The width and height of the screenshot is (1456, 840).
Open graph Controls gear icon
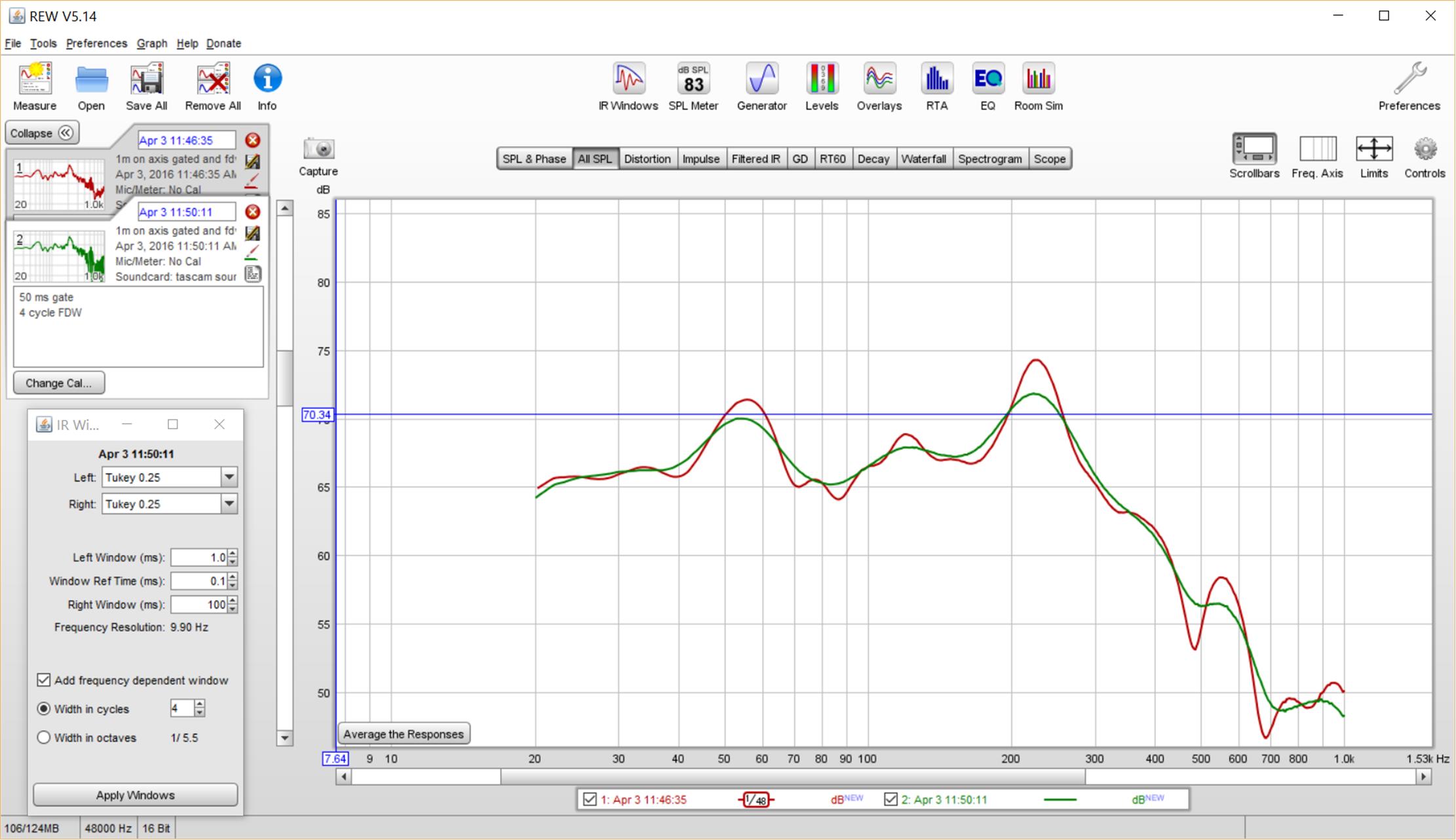(x=1425, y=156)
